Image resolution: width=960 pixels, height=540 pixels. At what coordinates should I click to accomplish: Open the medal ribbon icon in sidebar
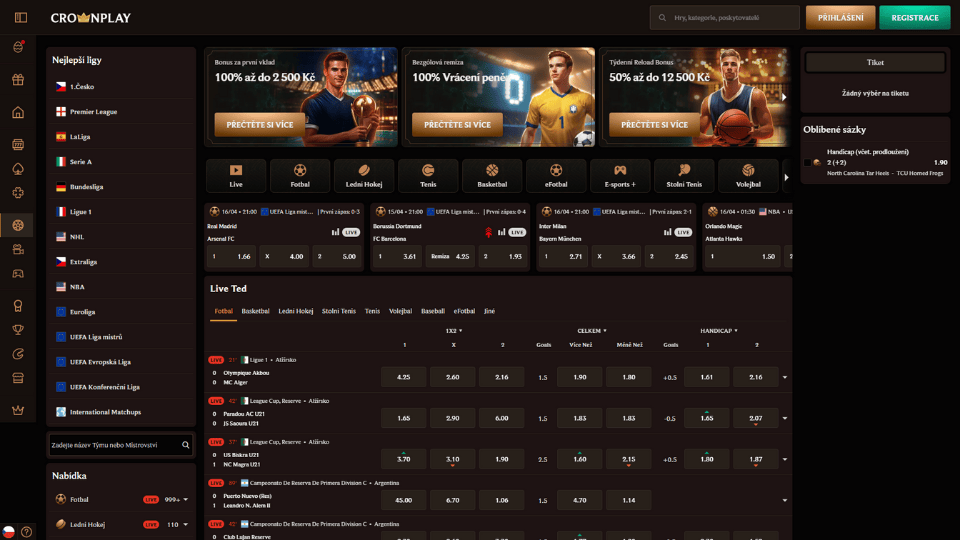click(x=18, y=306)
